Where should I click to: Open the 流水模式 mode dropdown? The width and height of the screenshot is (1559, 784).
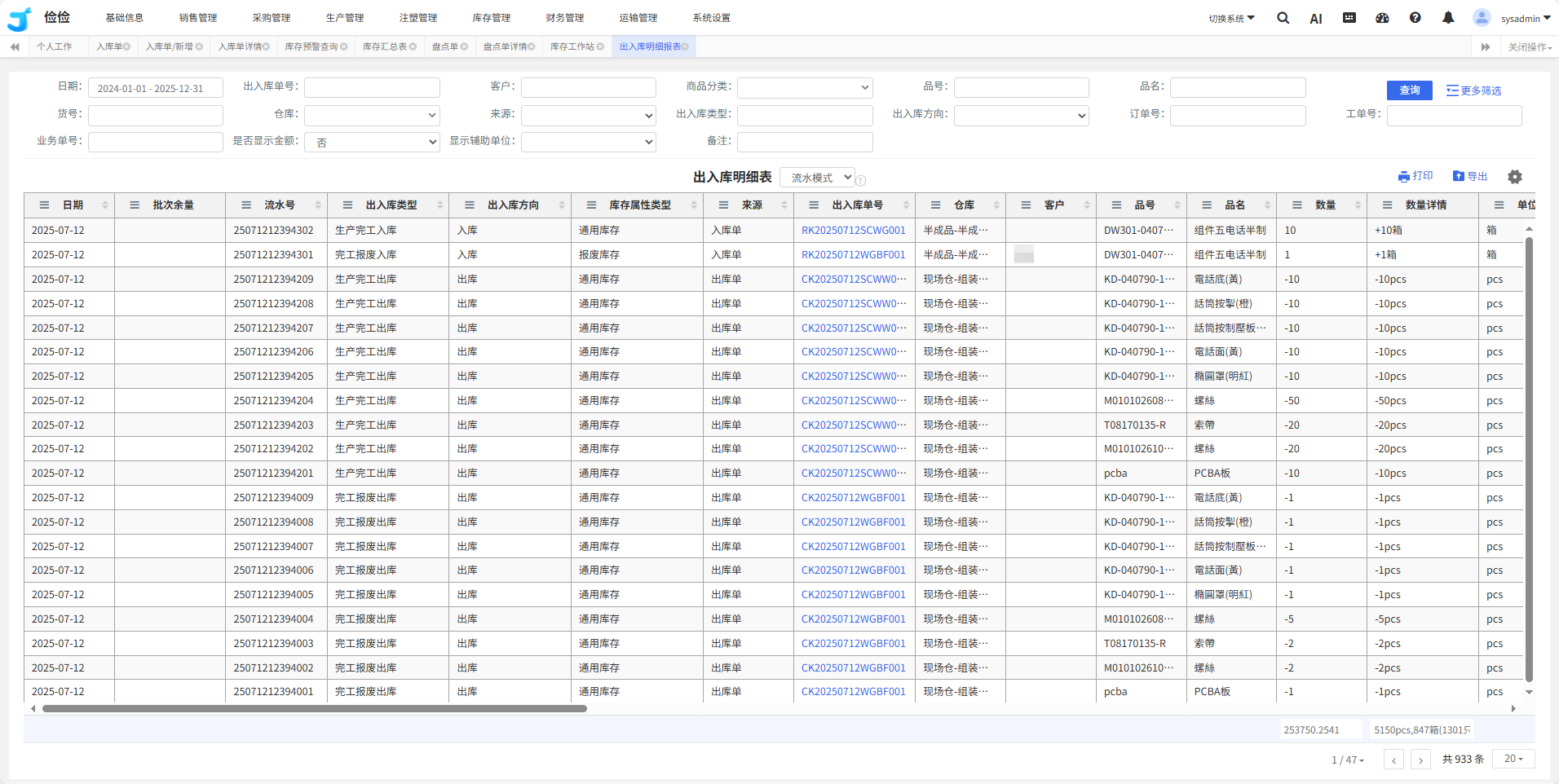click(x=817, y=178)
